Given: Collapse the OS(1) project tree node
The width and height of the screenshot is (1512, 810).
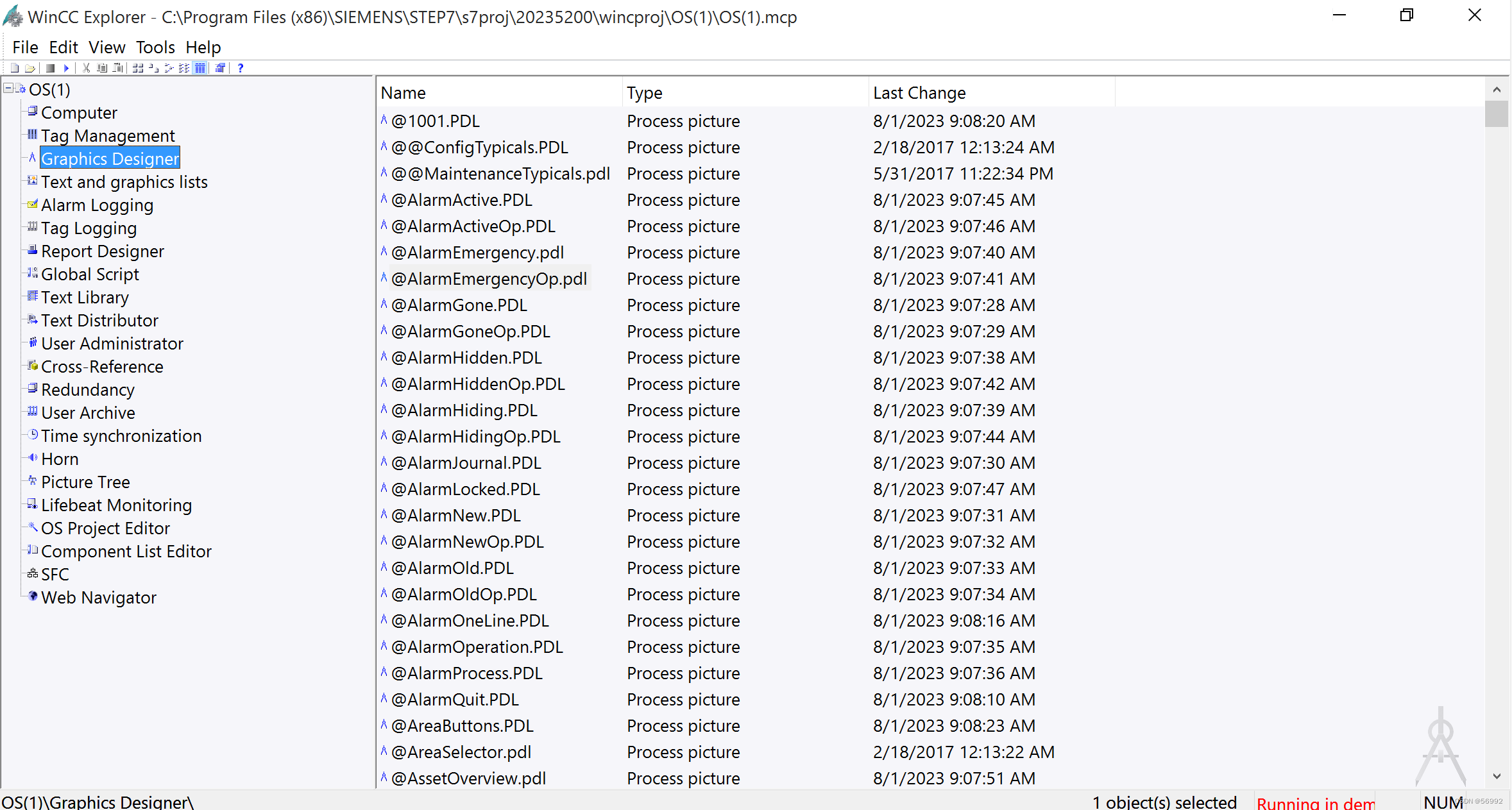Looking at the screenshot, I should (8, 89).
